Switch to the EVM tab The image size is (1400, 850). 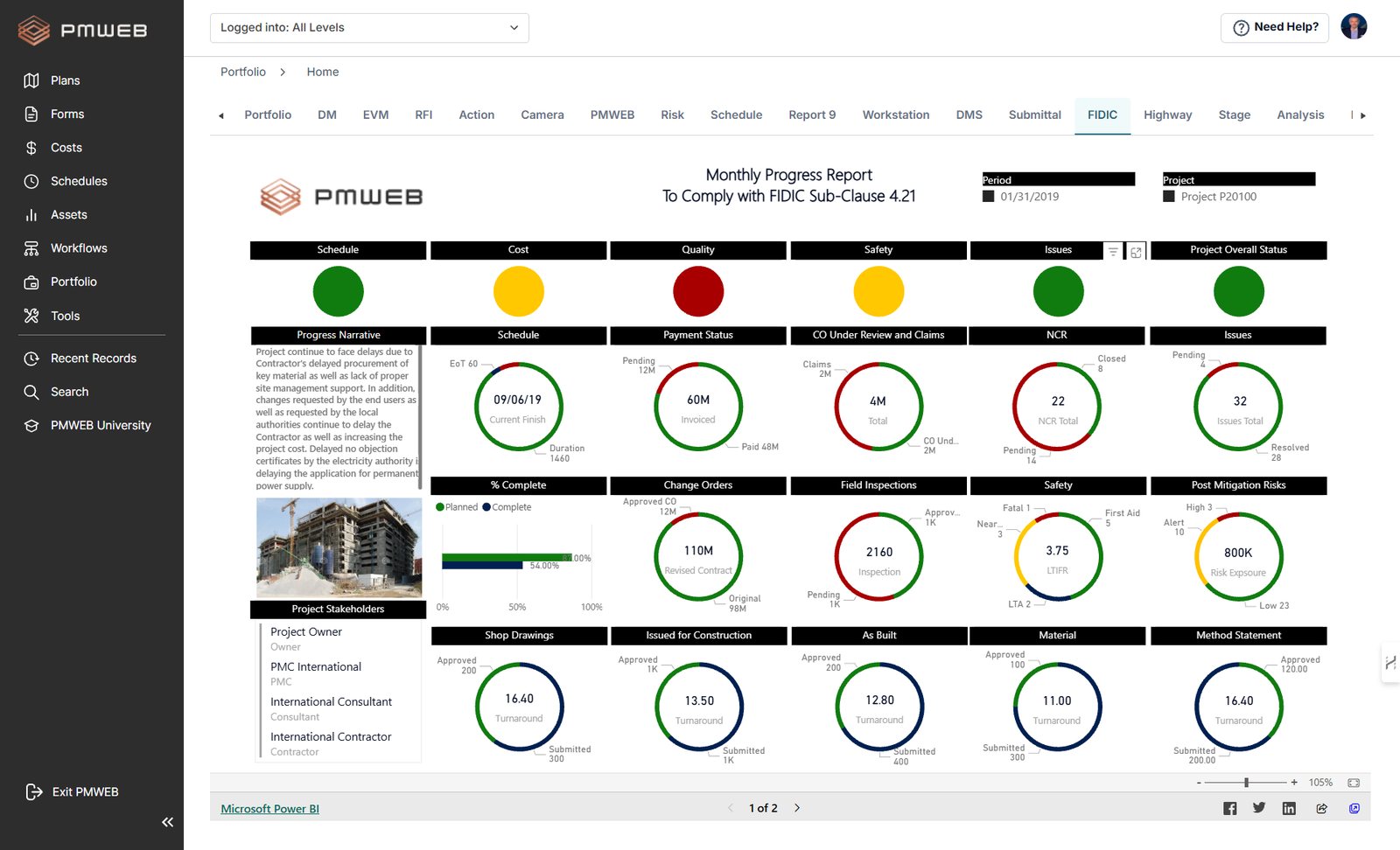click(x=375, y=115)
